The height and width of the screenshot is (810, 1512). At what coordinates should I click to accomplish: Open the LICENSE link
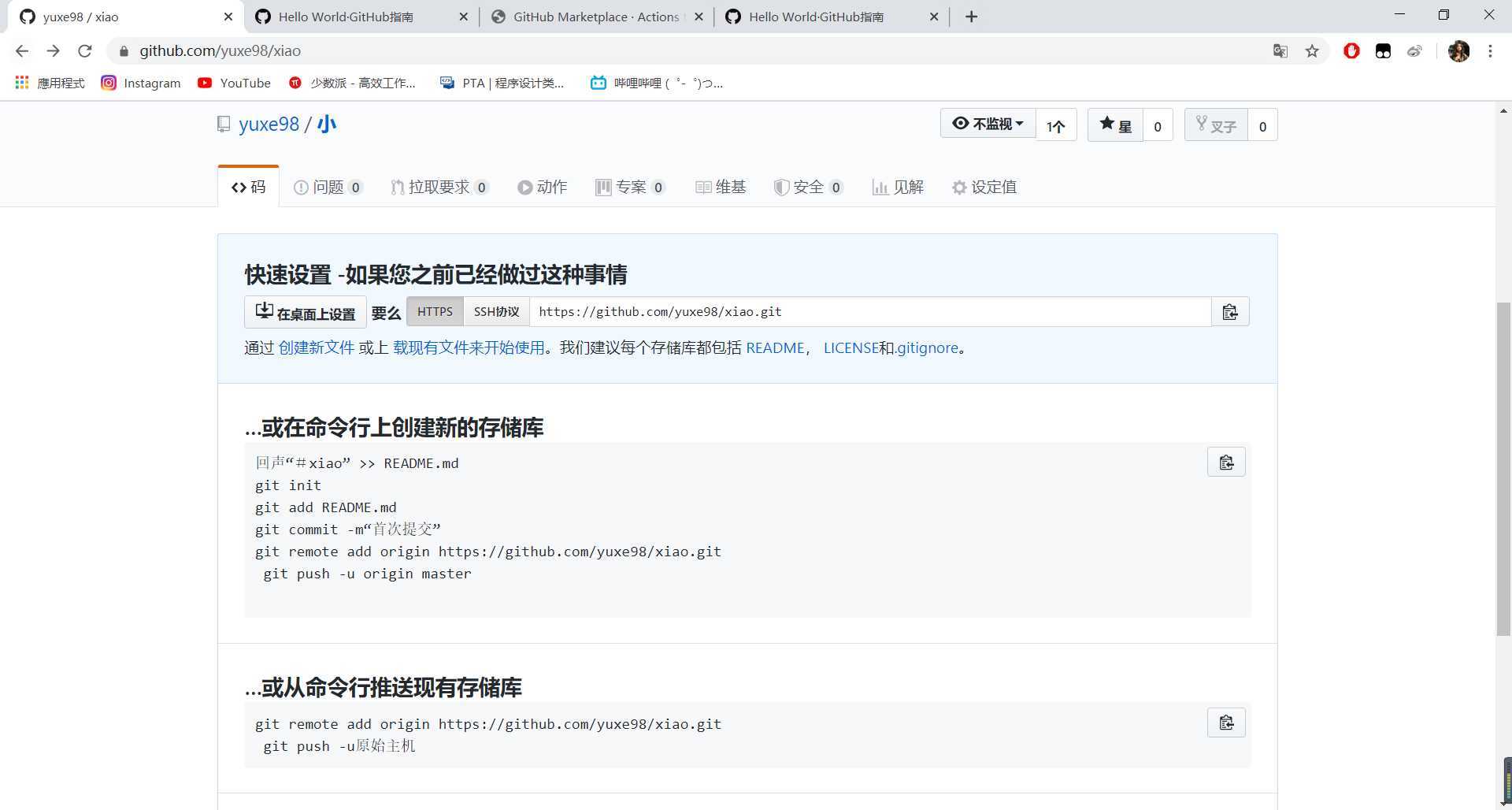(x=851, y=347)
